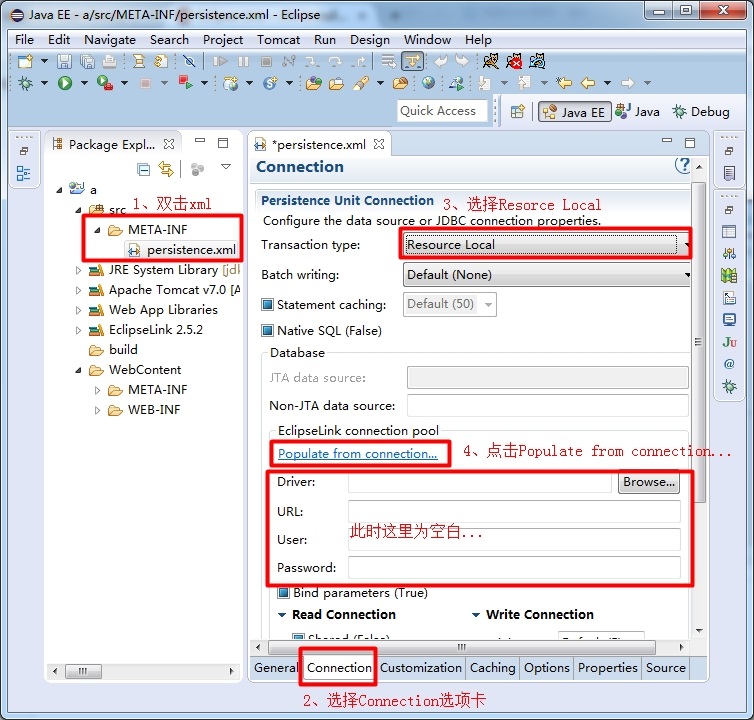
Task: Collapse the Read Connection section
Action: 282,615
